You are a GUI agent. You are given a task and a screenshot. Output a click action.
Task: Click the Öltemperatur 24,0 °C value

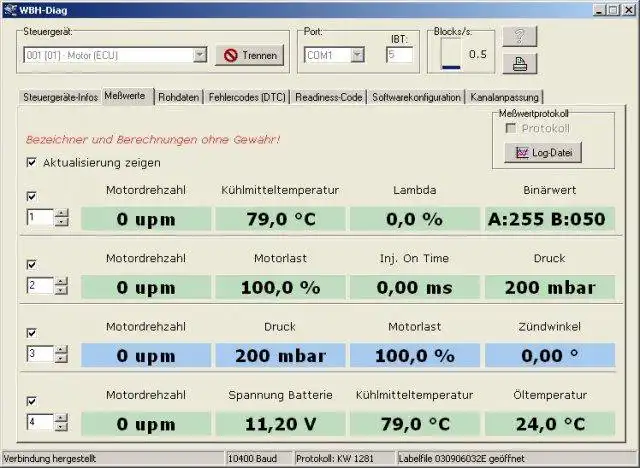(549, 424)
